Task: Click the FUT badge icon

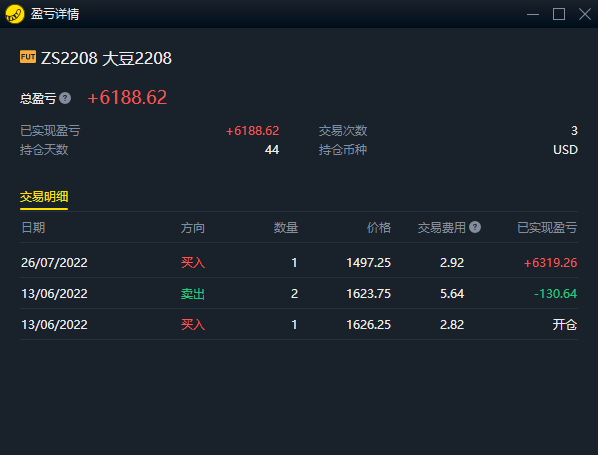Action: pos(28,57)
